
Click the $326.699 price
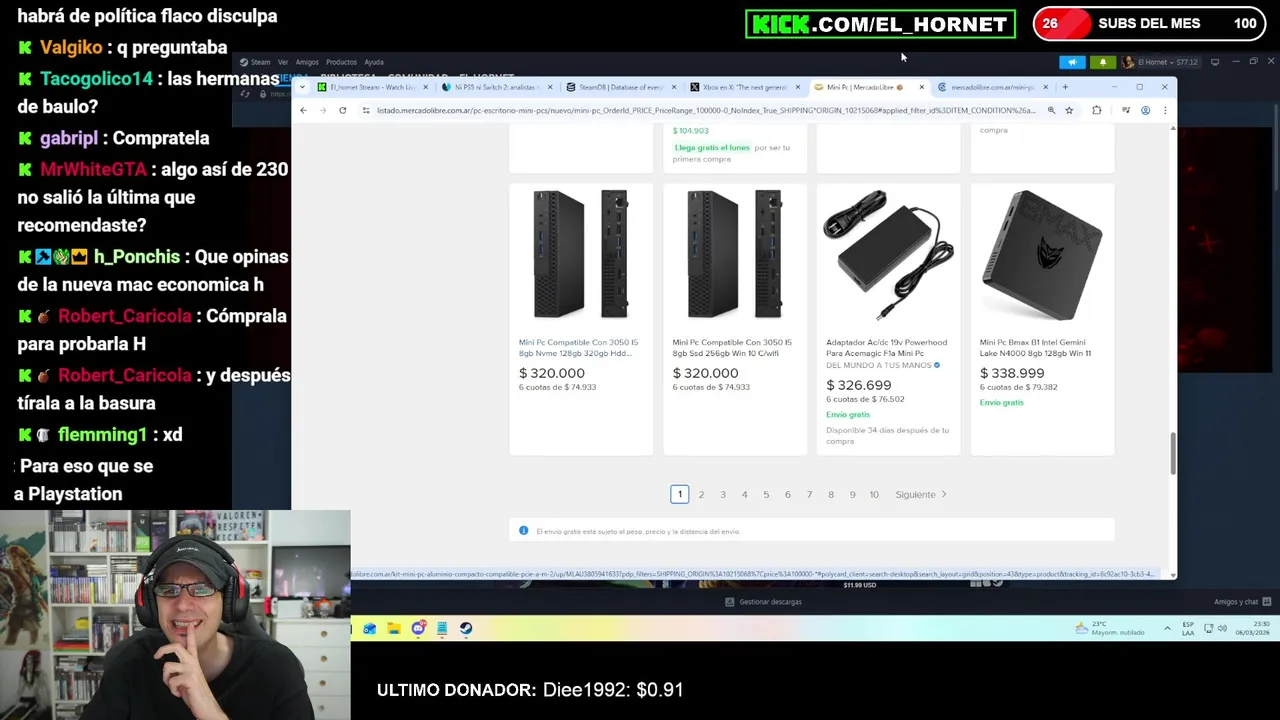(858, 385)
